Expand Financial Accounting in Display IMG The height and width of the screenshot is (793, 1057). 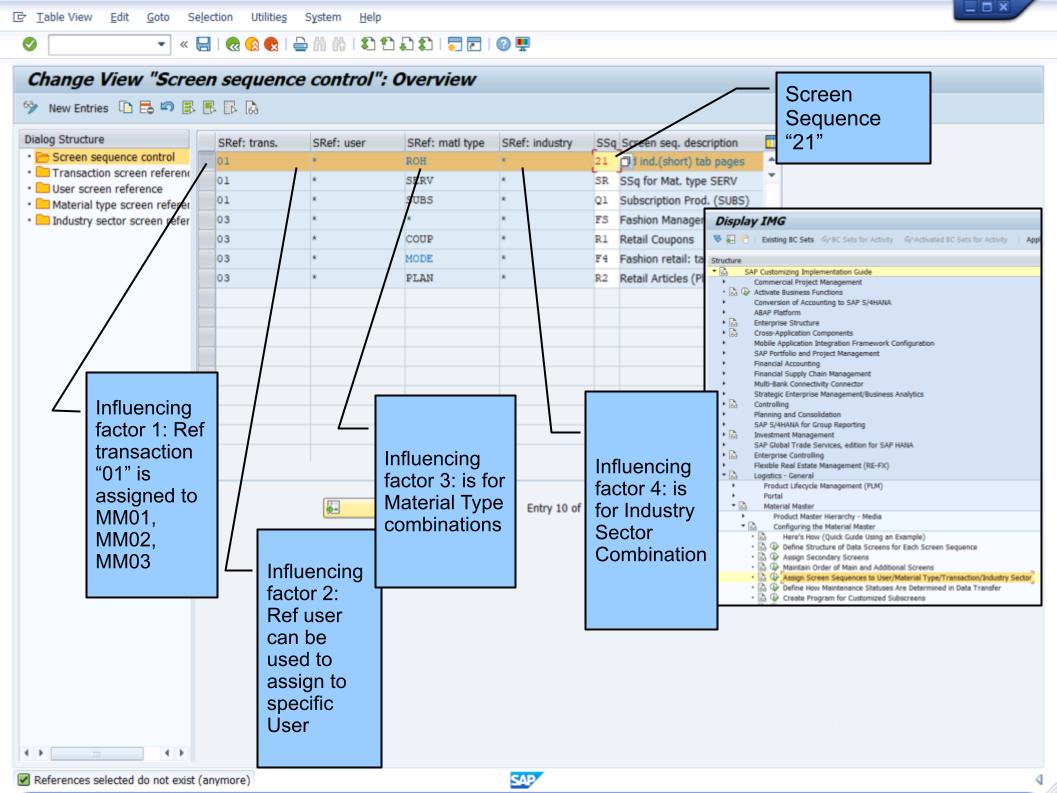[x=724, y=363]
